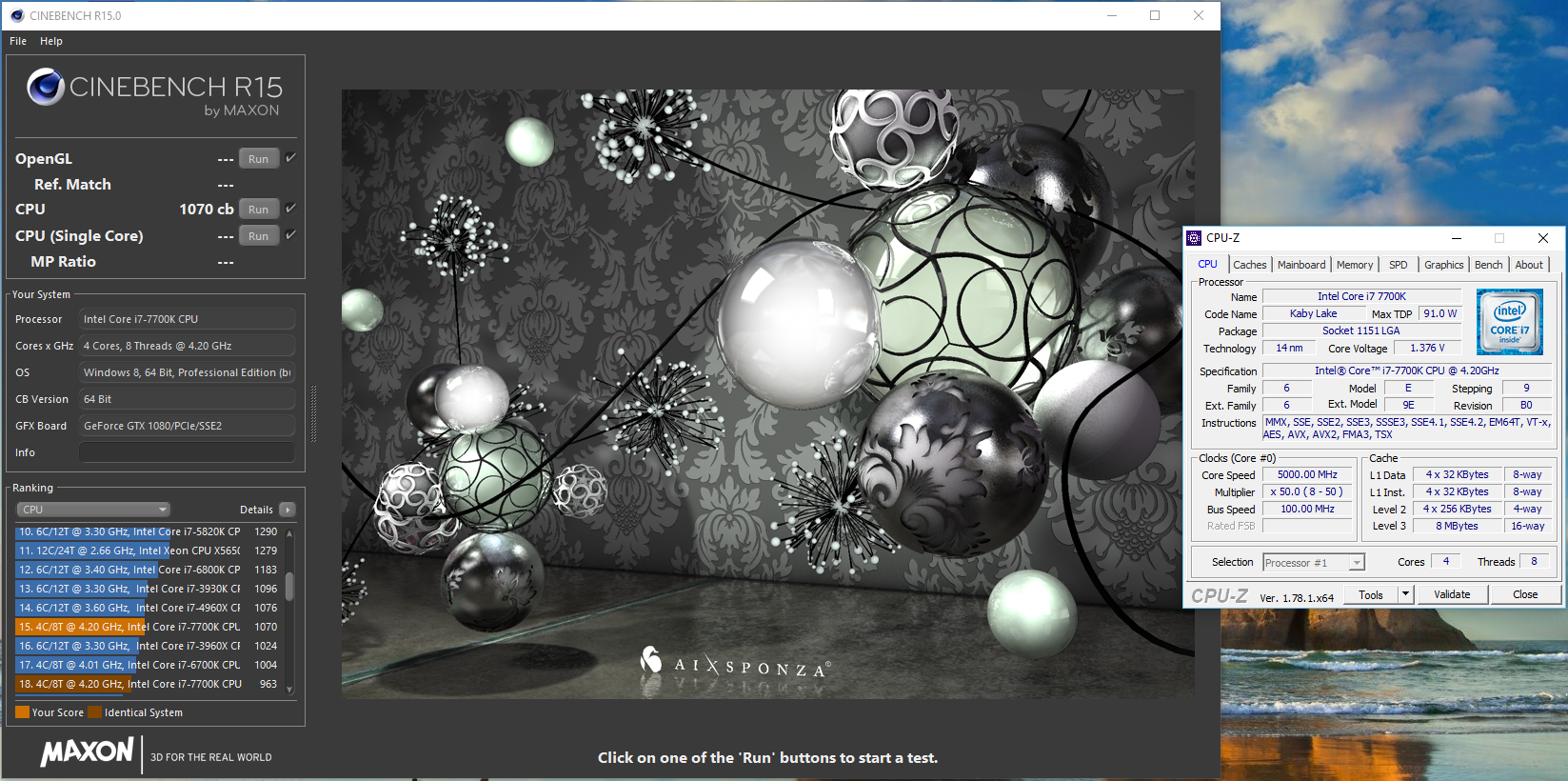Image resolution: width=1568 pixels, height=781 pixels.
Task: Click the Details label in Ranking
Action: pyautogui.click(x=256, y=510)
